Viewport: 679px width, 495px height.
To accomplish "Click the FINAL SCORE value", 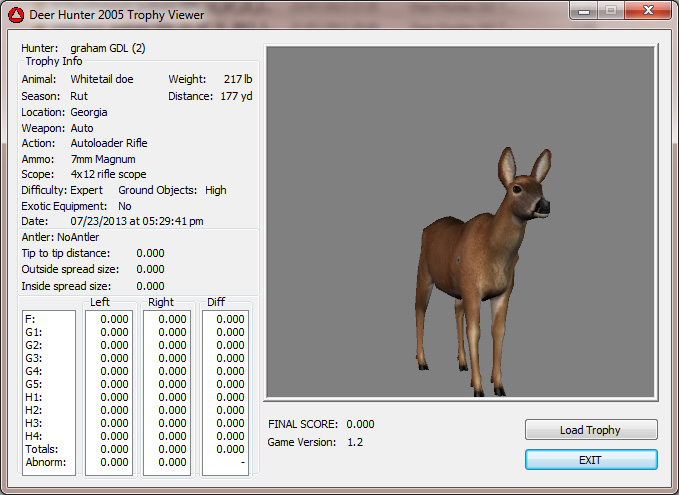I will pyautogui.click(x=360, y=424).
